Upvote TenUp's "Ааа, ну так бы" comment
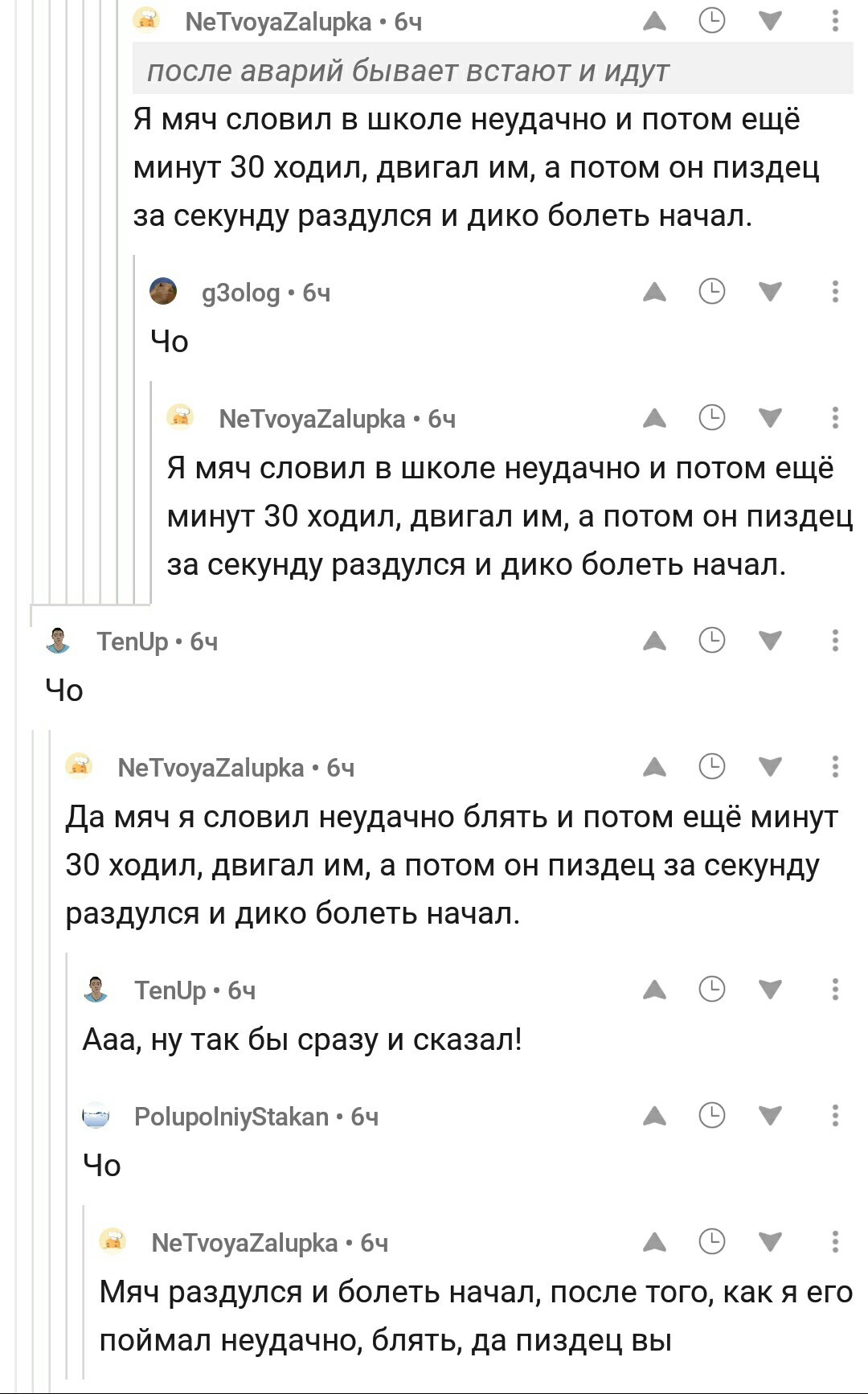Screen dimensions: 868x1394 pyautogui.click(x=655, y=990)
